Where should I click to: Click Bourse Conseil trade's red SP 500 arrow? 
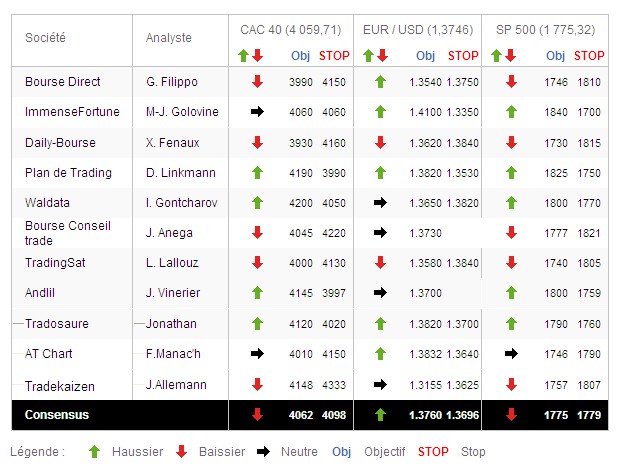click(x=511, y=233)
